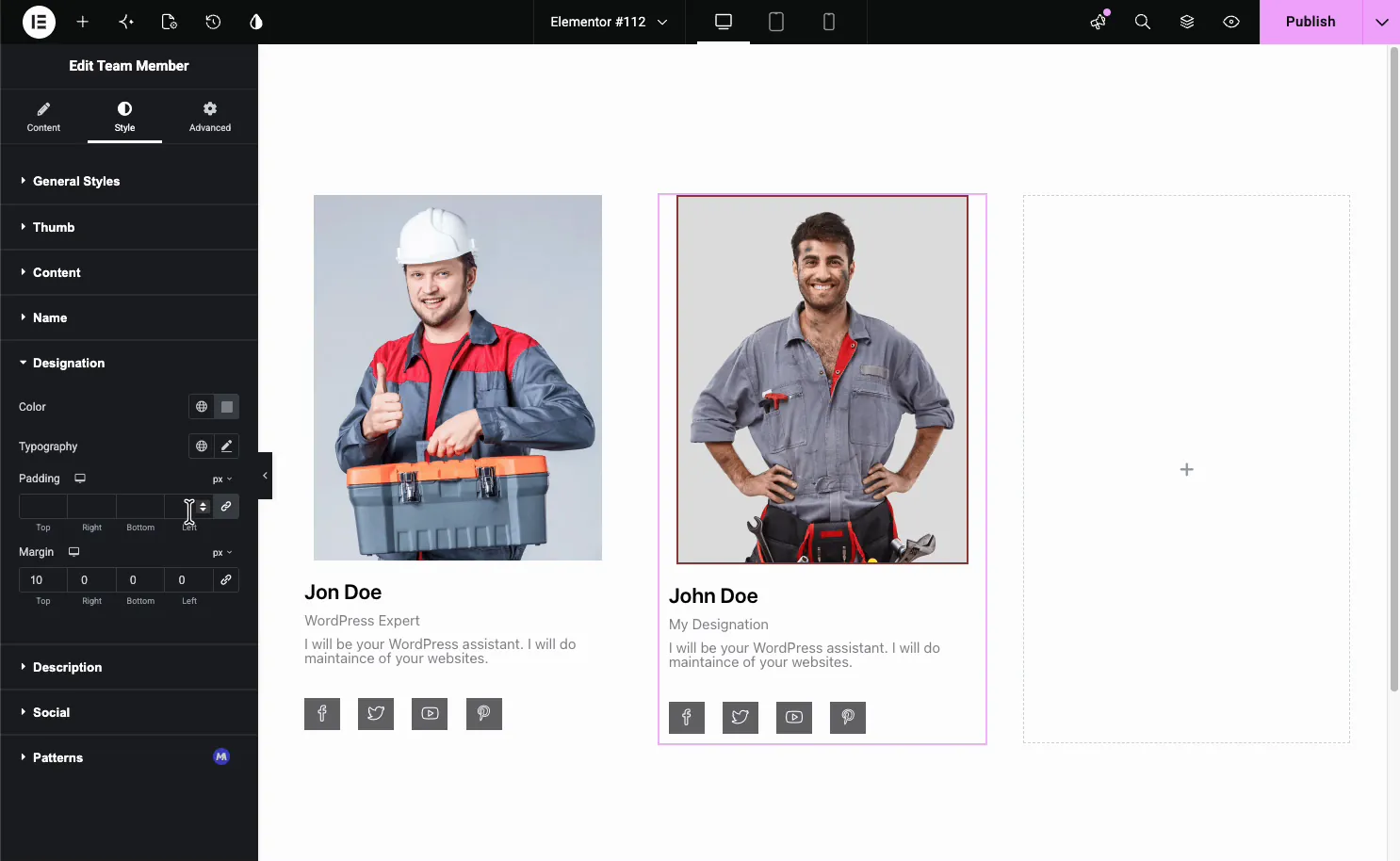Switch to desktop responsive view

click(x=724, y=22)
